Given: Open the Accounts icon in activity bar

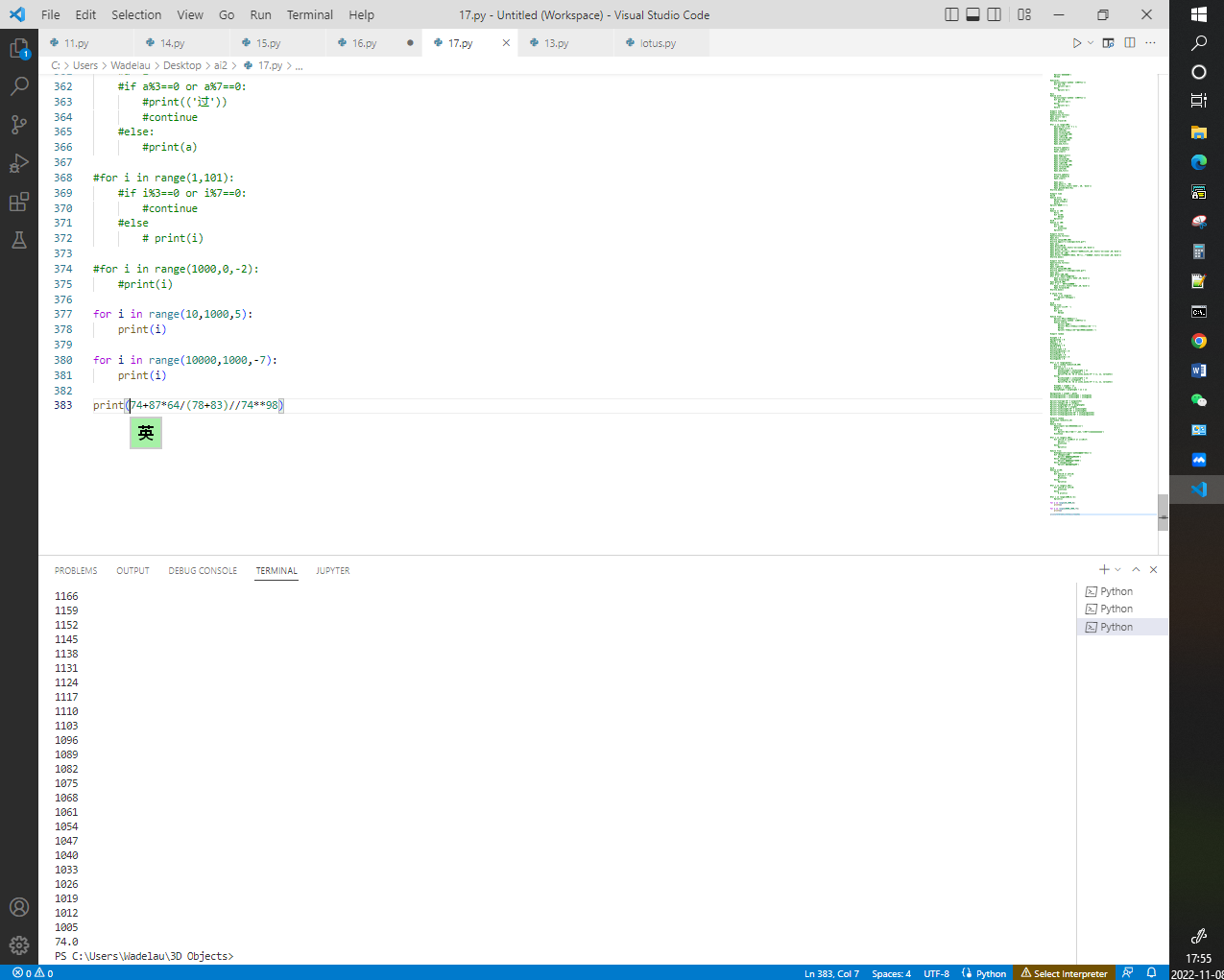Looking at the screenshot, I should pyautogui.click(x=19, y=907).
